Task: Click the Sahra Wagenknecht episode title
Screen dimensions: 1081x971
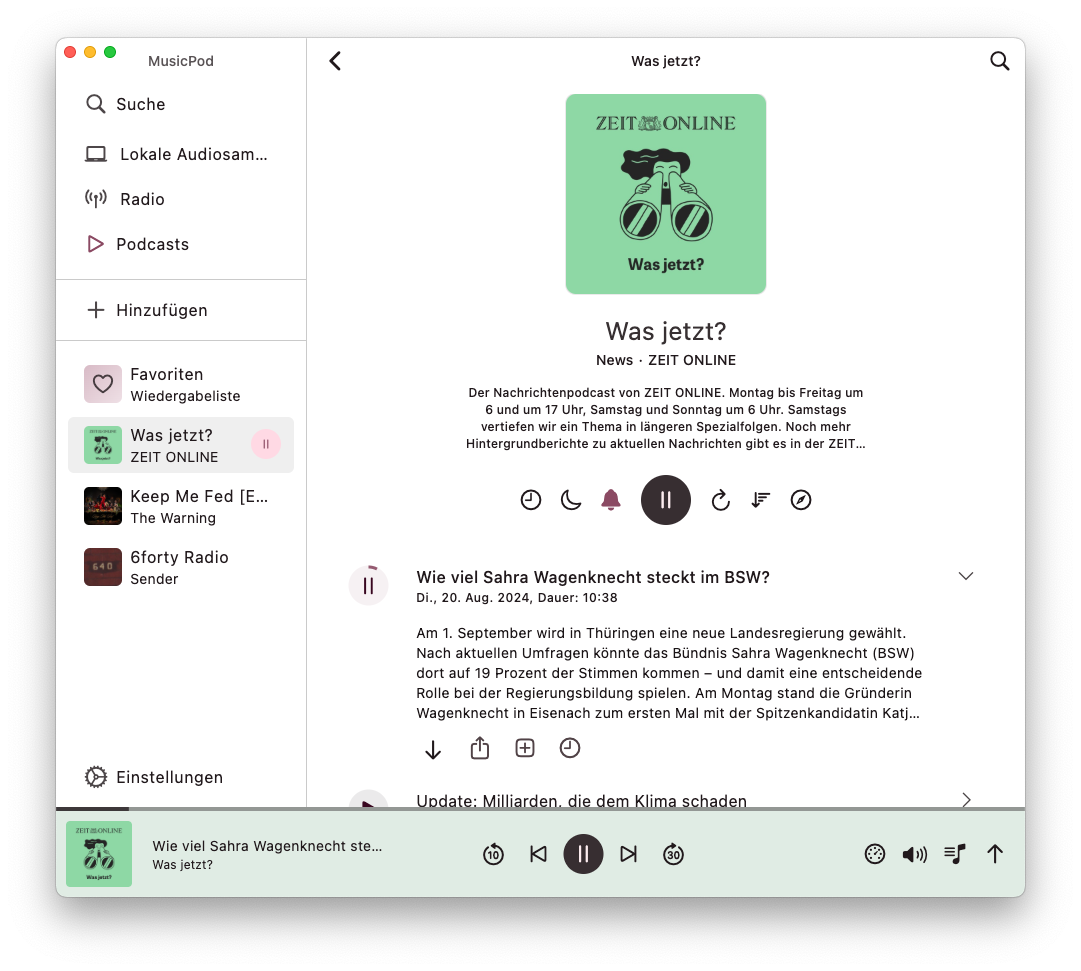Action: tap(593, 577)
